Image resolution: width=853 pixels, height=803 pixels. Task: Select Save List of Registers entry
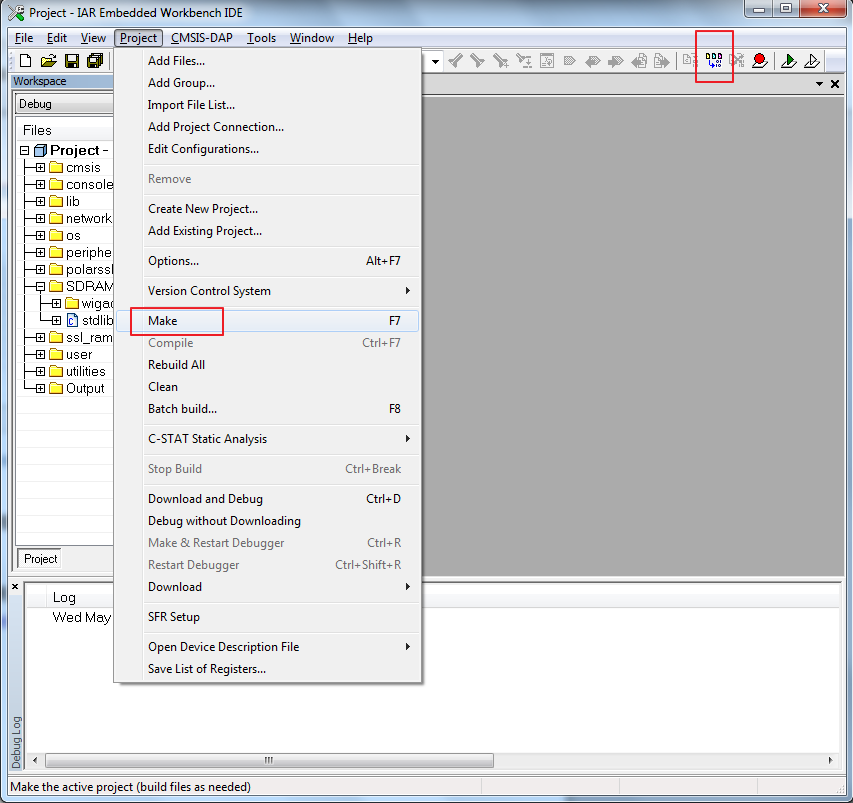[268, 669]
